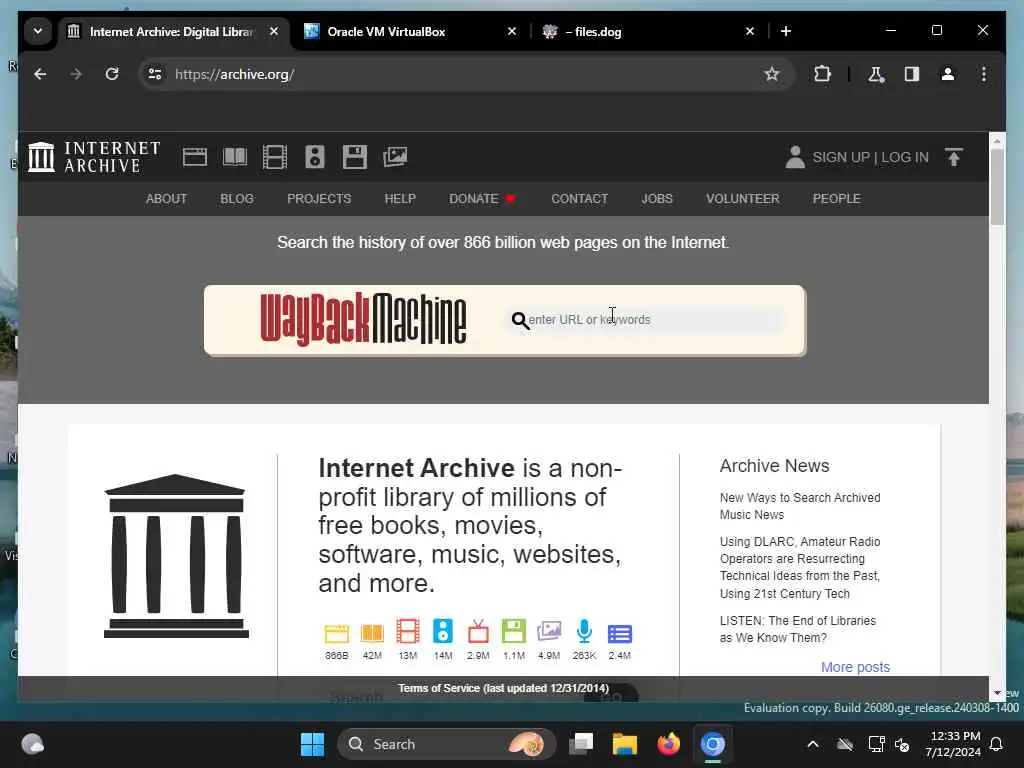Screen dimensions: 1024x768
Task: Expand the tab search dropdown arrow
Action: coord(38,31)
